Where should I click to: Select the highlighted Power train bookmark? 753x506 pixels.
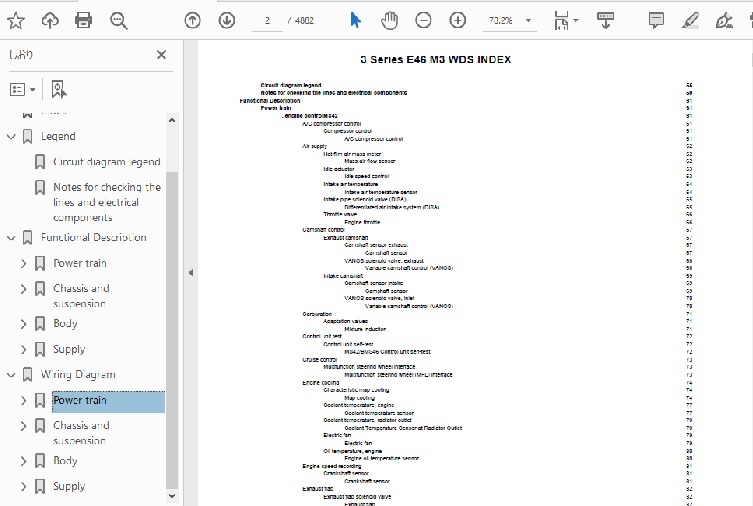pos(108,401)
